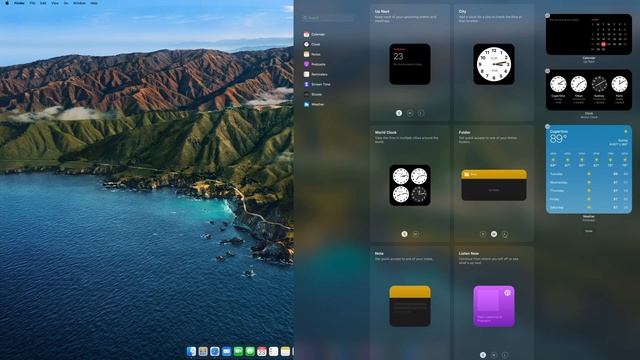Add the World Clock four-clock widget preview
640x360 pixels.
pos(410,185)
